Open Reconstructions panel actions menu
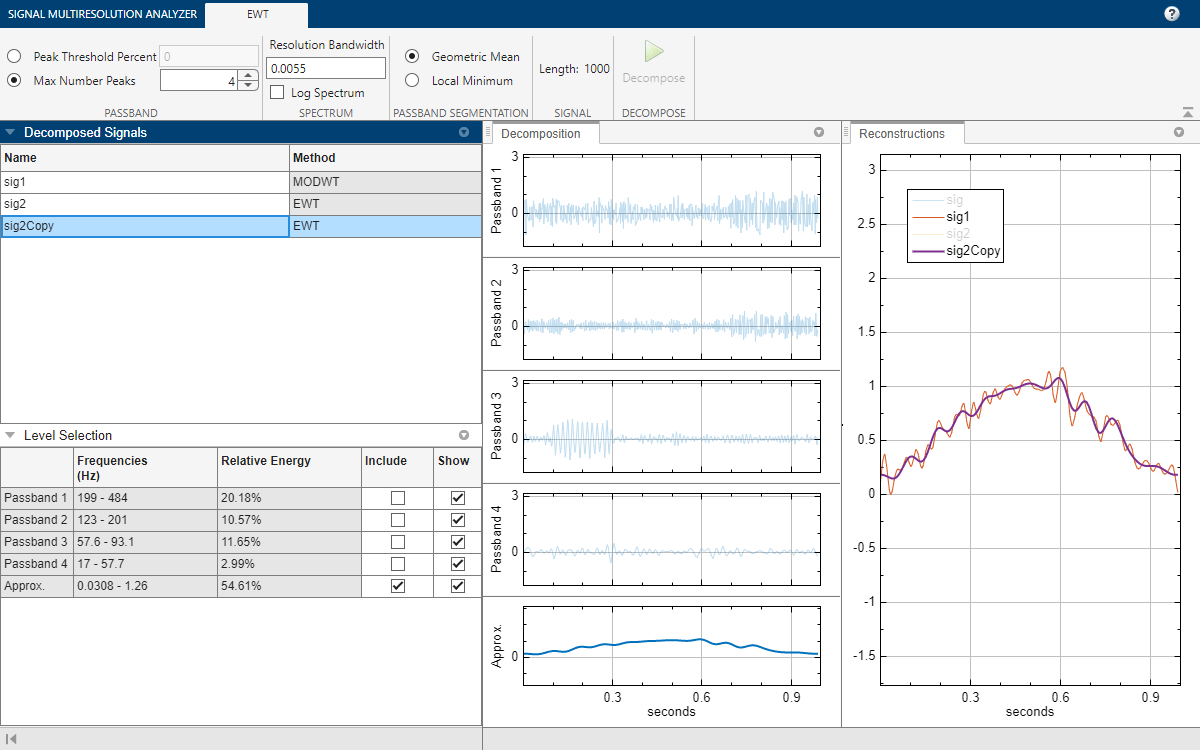The width and height of the screenshot is (1200, 750). 1179,133
